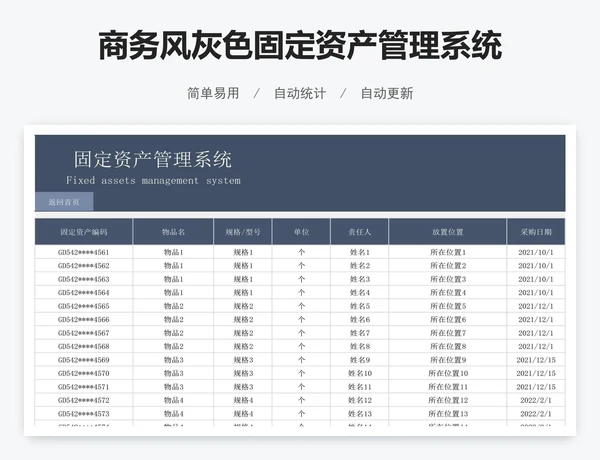Click asset code GD542****4565
This screenshot has width=600, height=460.
coord(84,306)
